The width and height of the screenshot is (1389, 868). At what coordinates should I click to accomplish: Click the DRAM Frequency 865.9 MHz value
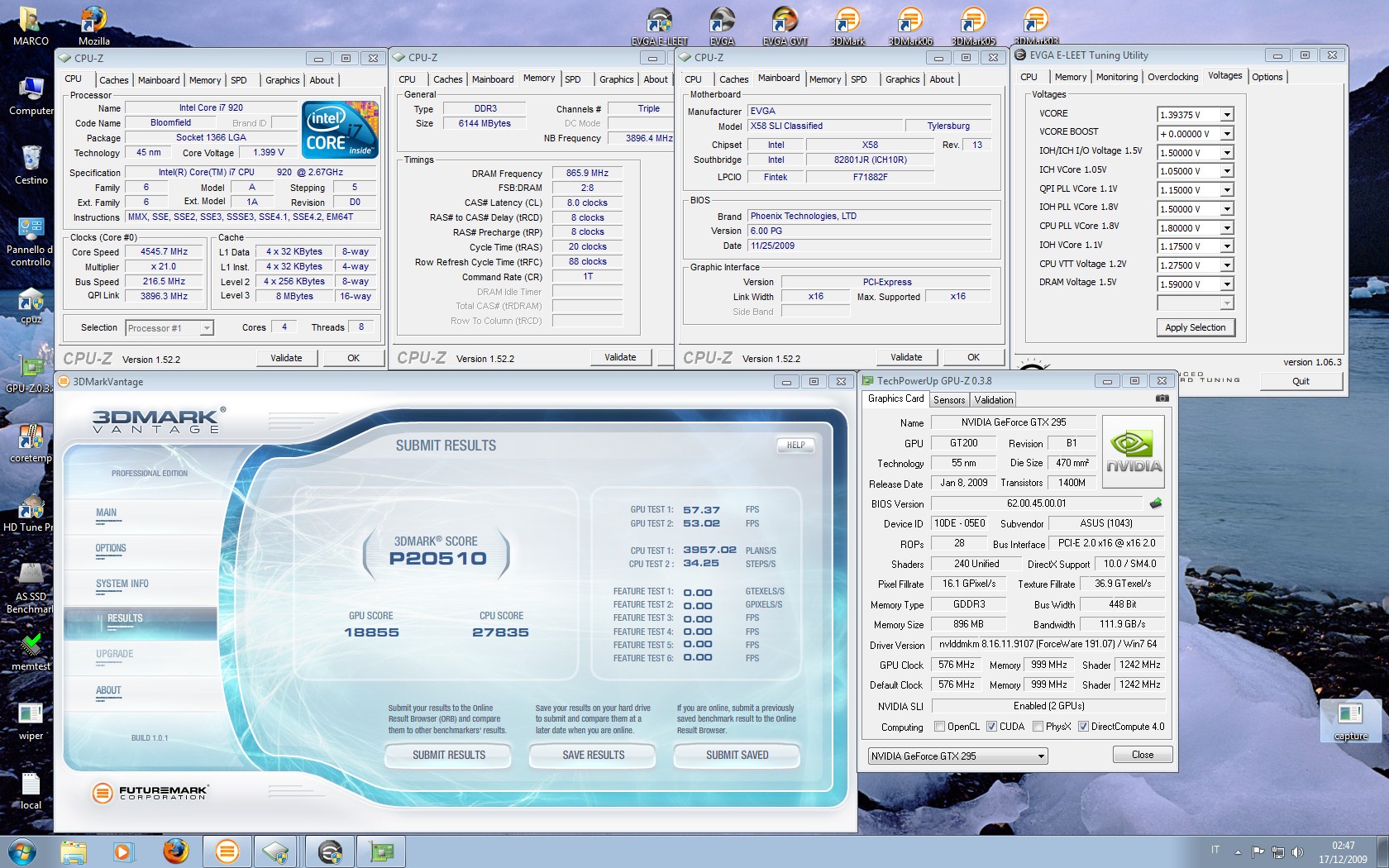[x=587, y=174]
